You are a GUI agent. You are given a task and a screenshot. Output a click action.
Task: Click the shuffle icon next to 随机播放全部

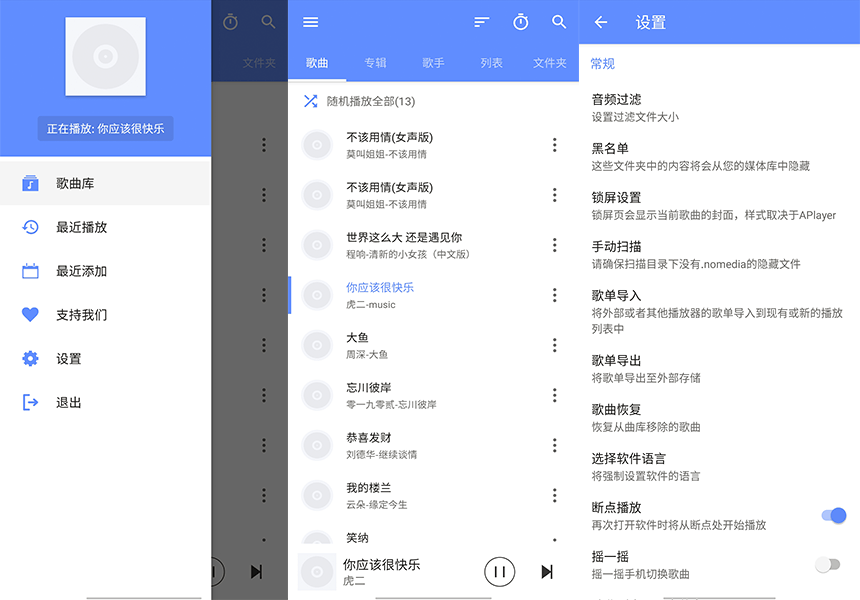tap(310, 101)
